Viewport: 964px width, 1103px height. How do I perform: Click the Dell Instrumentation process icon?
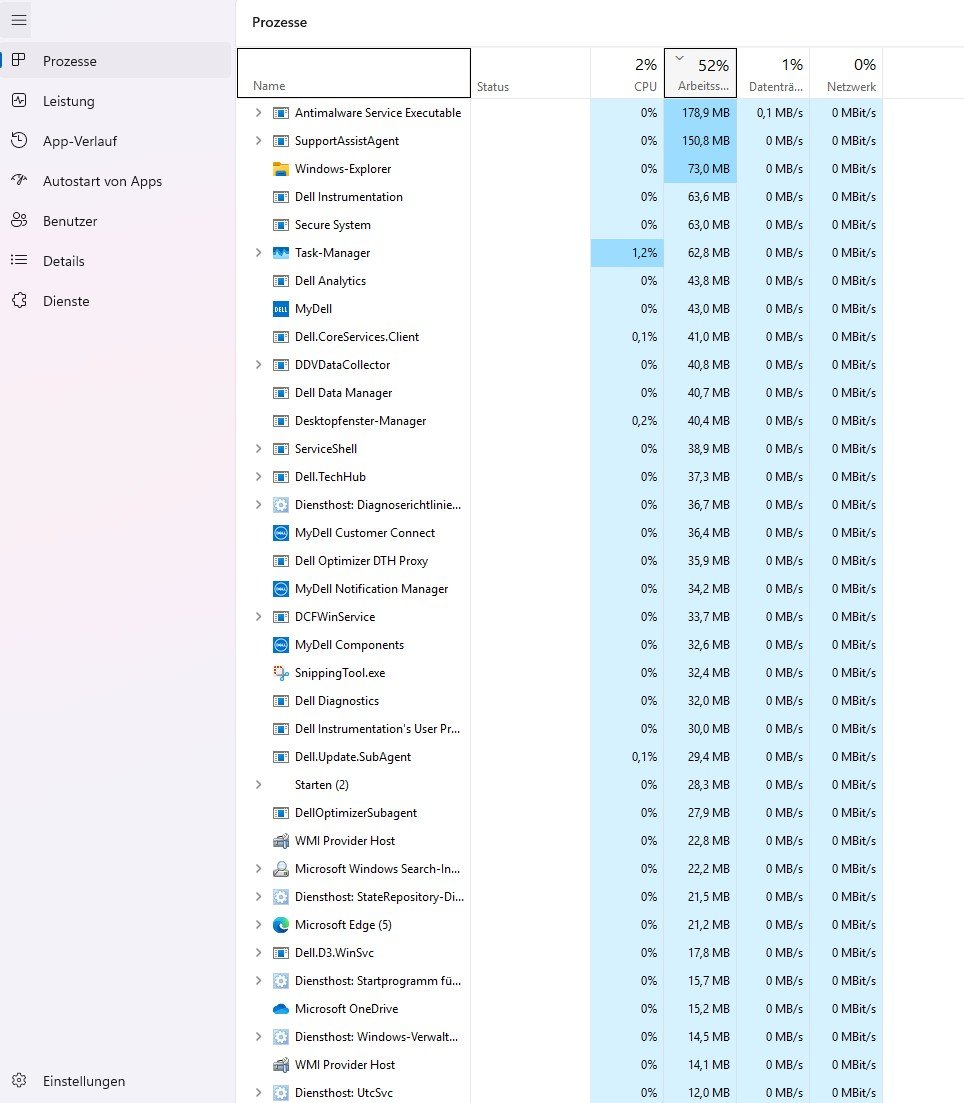281,197
